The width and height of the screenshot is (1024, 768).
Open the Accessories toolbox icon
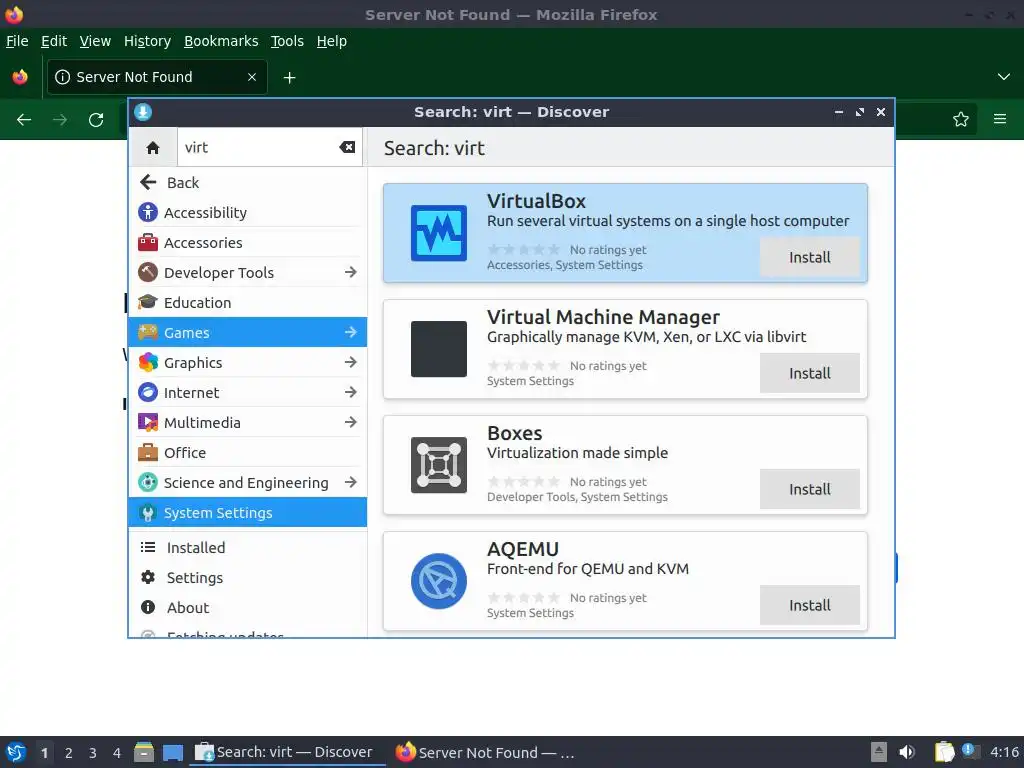pyautogui.click(x=148, y=242)
